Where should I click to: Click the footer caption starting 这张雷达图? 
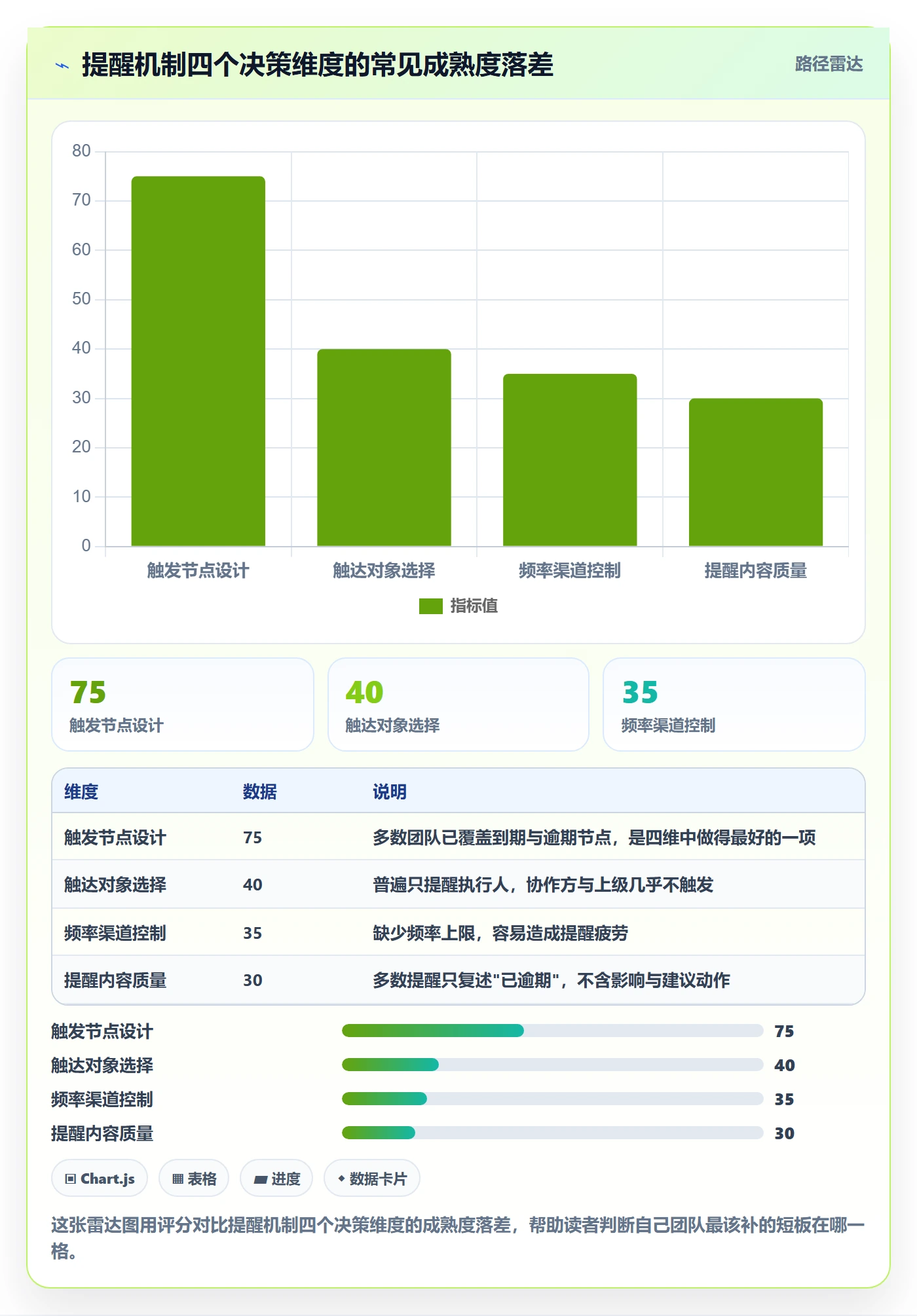[458, 1237]
